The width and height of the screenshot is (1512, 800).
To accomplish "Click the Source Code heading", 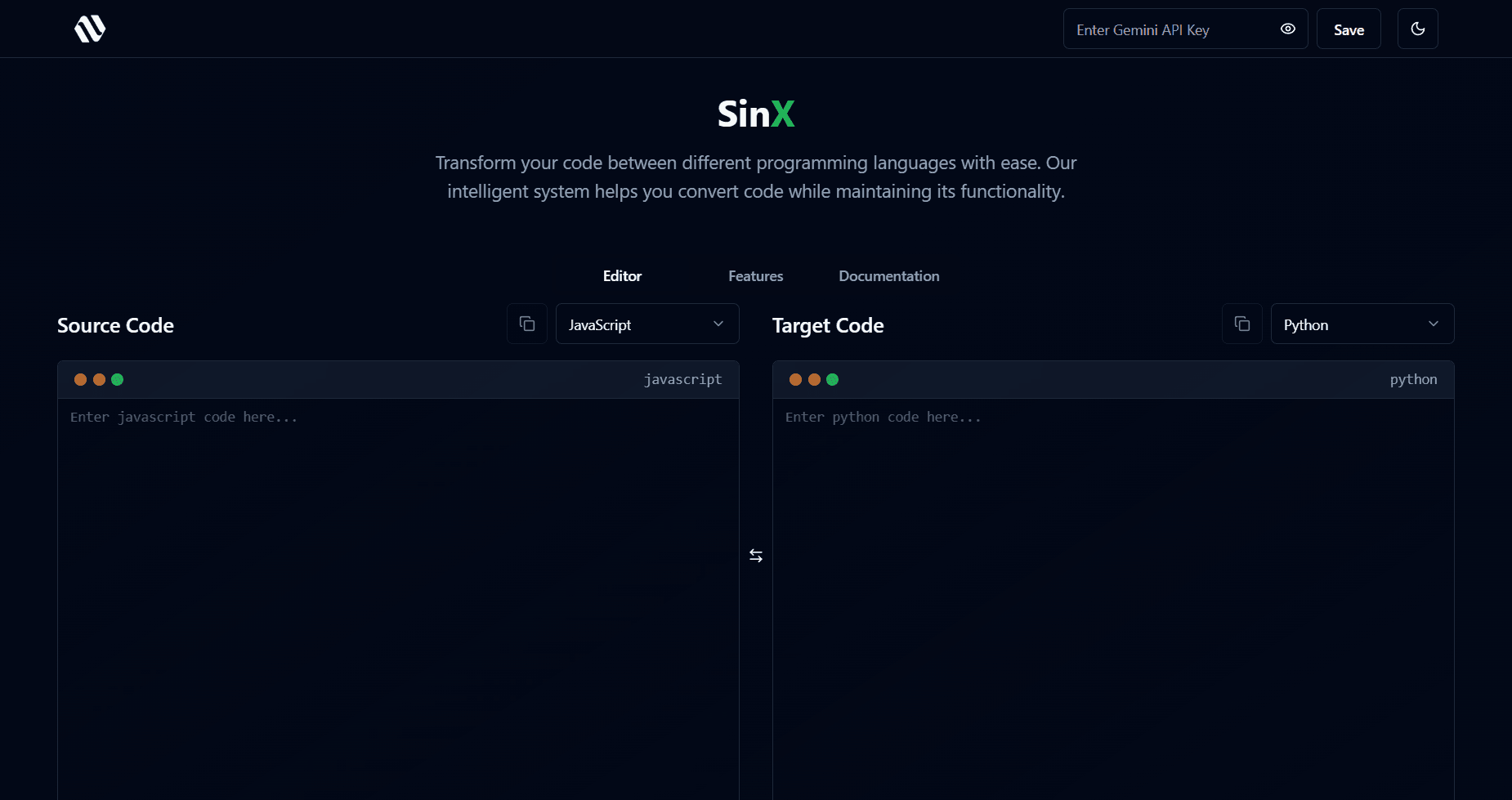I will 115,325.
